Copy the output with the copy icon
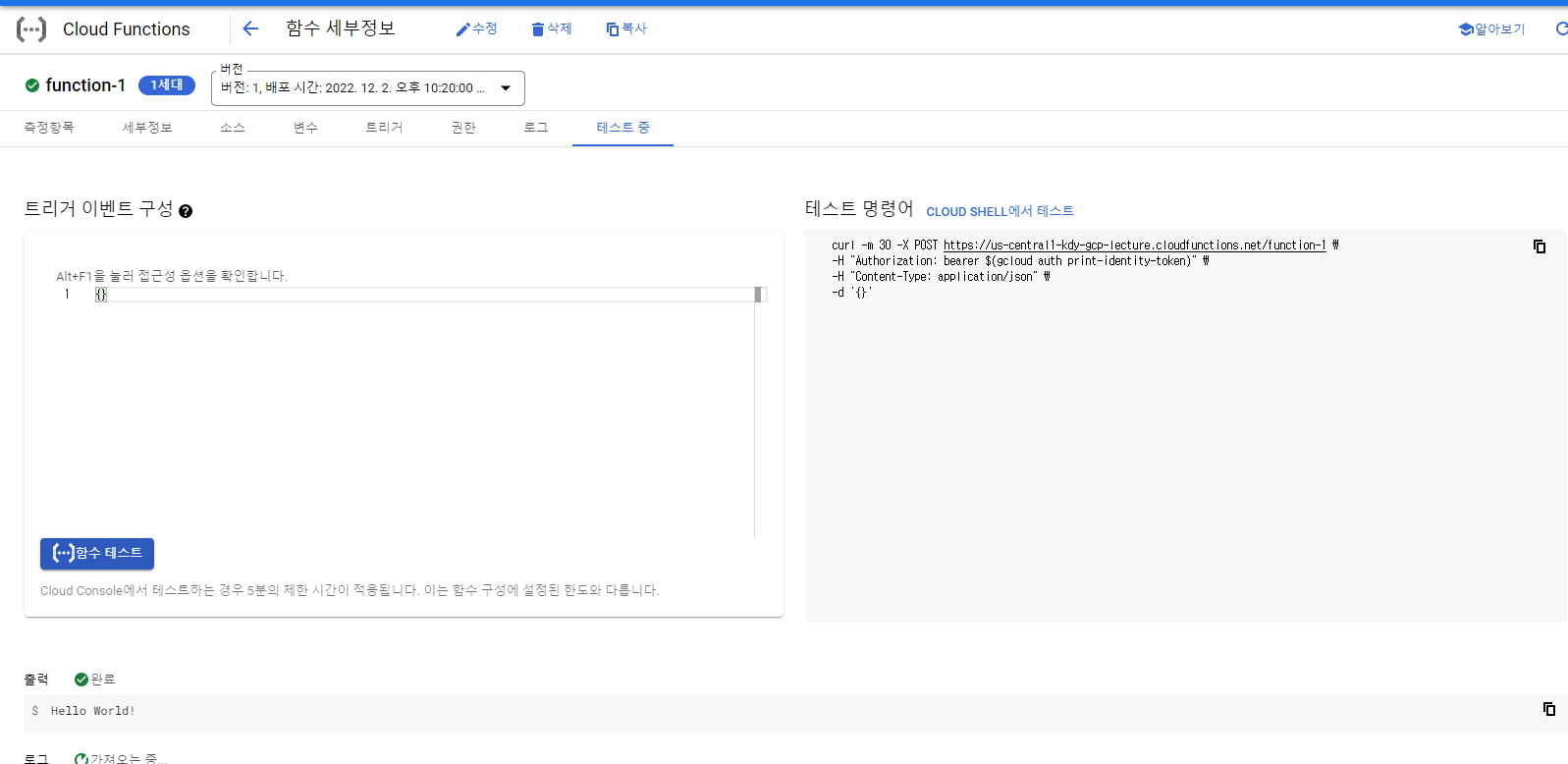 click(1548, 709)
